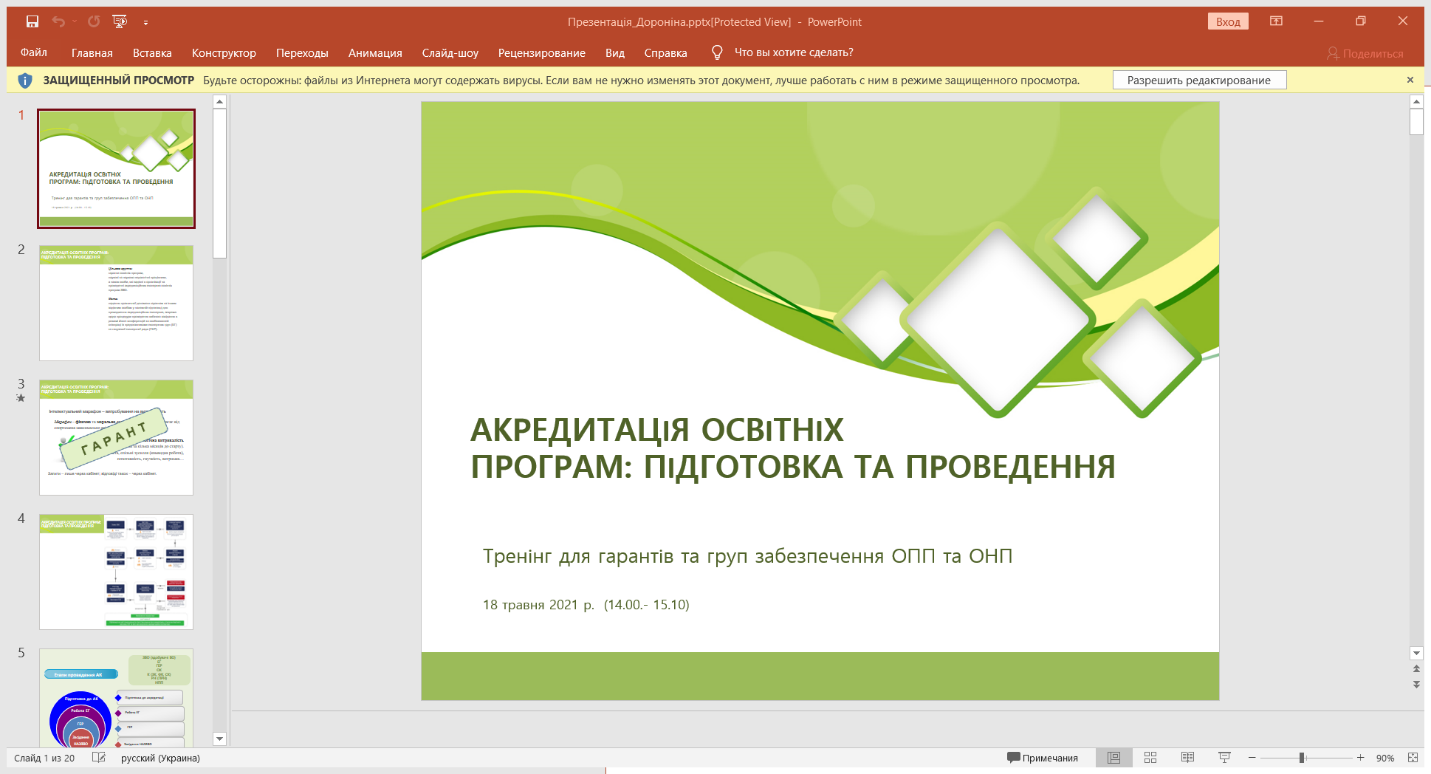Toggle the Ribbon Display Options

coord(1275,20)
